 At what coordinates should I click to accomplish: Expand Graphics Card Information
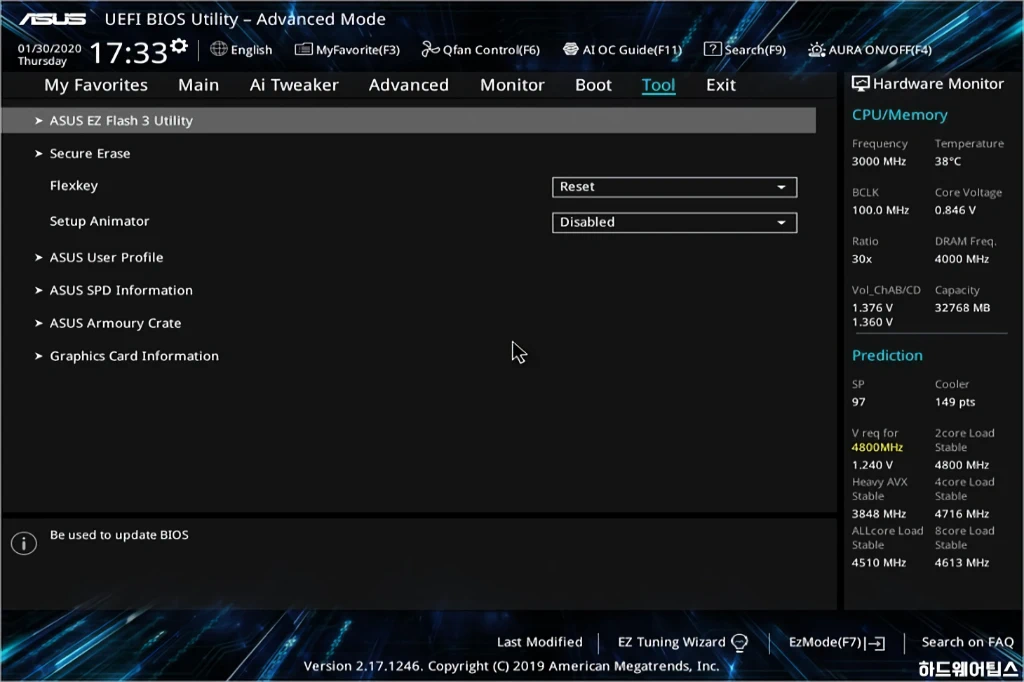(x=134, y=356)
